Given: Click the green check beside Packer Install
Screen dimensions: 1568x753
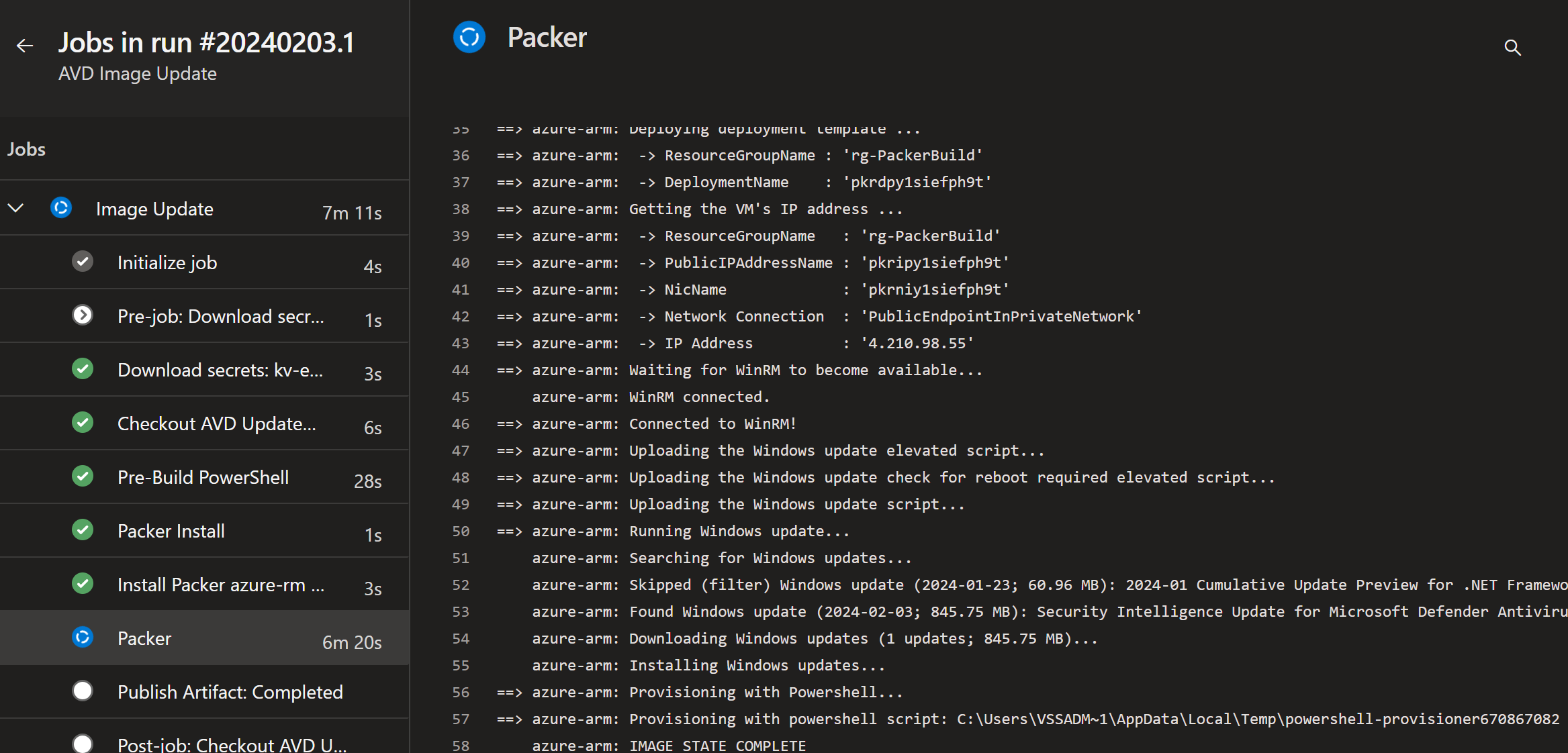Looking at the screenshot, I should pos(83,530).
